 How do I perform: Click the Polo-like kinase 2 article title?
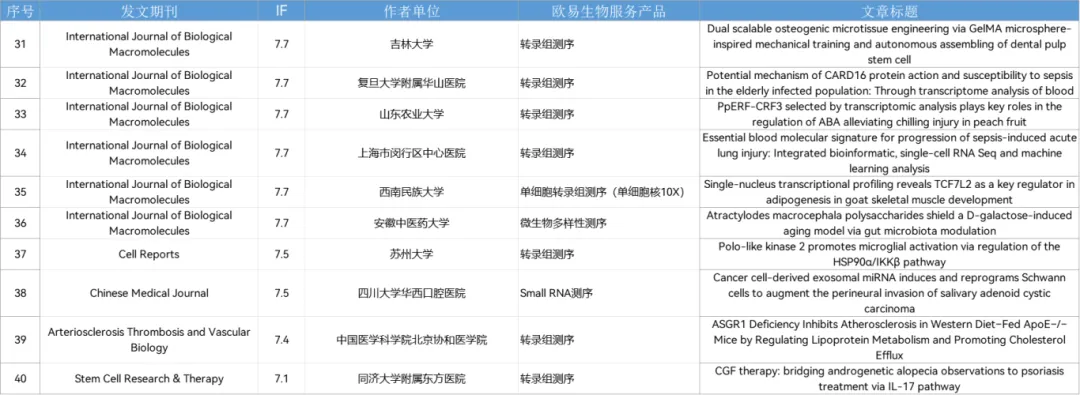point(890,254)
